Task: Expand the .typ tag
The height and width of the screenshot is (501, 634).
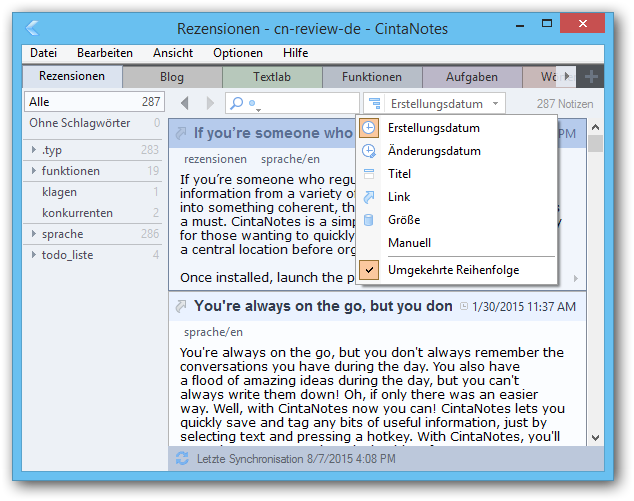Action: pyautogui.click(x=34, y=150)
